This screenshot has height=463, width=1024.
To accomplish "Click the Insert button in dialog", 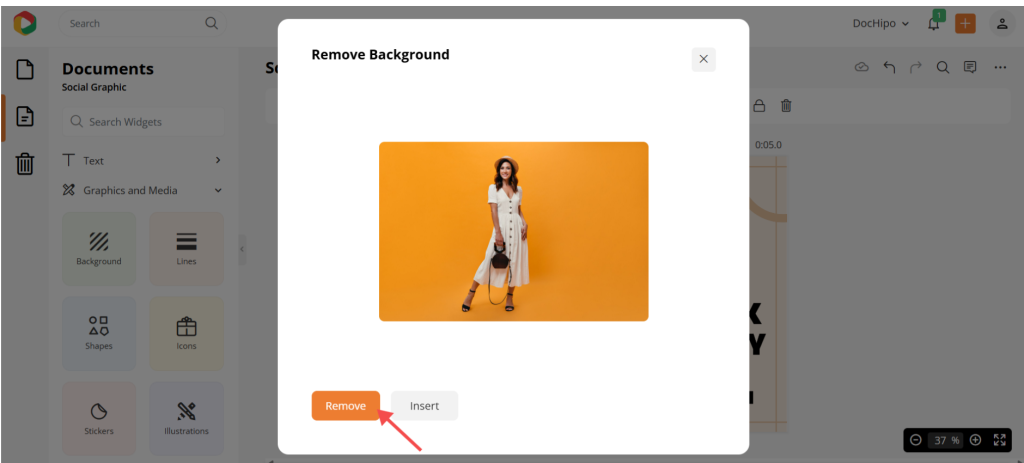I will click(x=424, y=406).
